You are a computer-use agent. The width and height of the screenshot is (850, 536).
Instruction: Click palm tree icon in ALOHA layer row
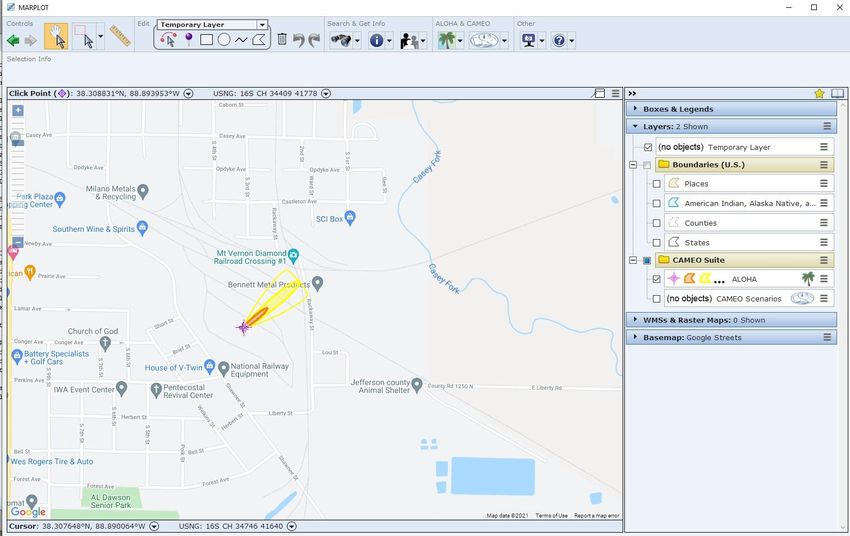tap(808, 279)
